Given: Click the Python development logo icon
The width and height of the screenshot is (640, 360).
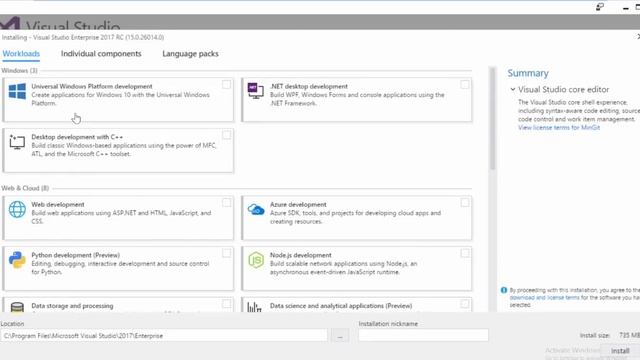Looking at the screenshot, I should tap(17, 260).
